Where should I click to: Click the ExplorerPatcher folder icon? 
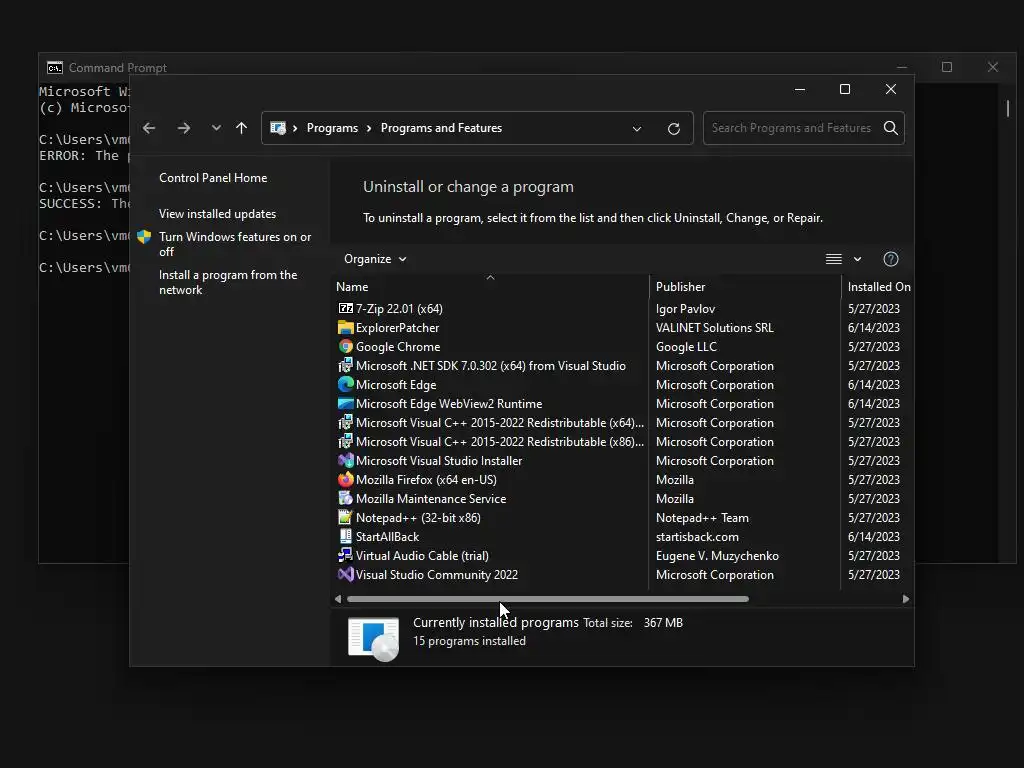(x=345, y=327)
